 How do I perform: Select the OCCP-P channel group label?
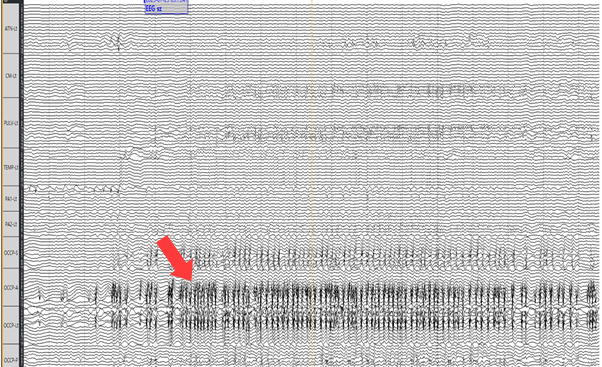(x=11, y=359)
